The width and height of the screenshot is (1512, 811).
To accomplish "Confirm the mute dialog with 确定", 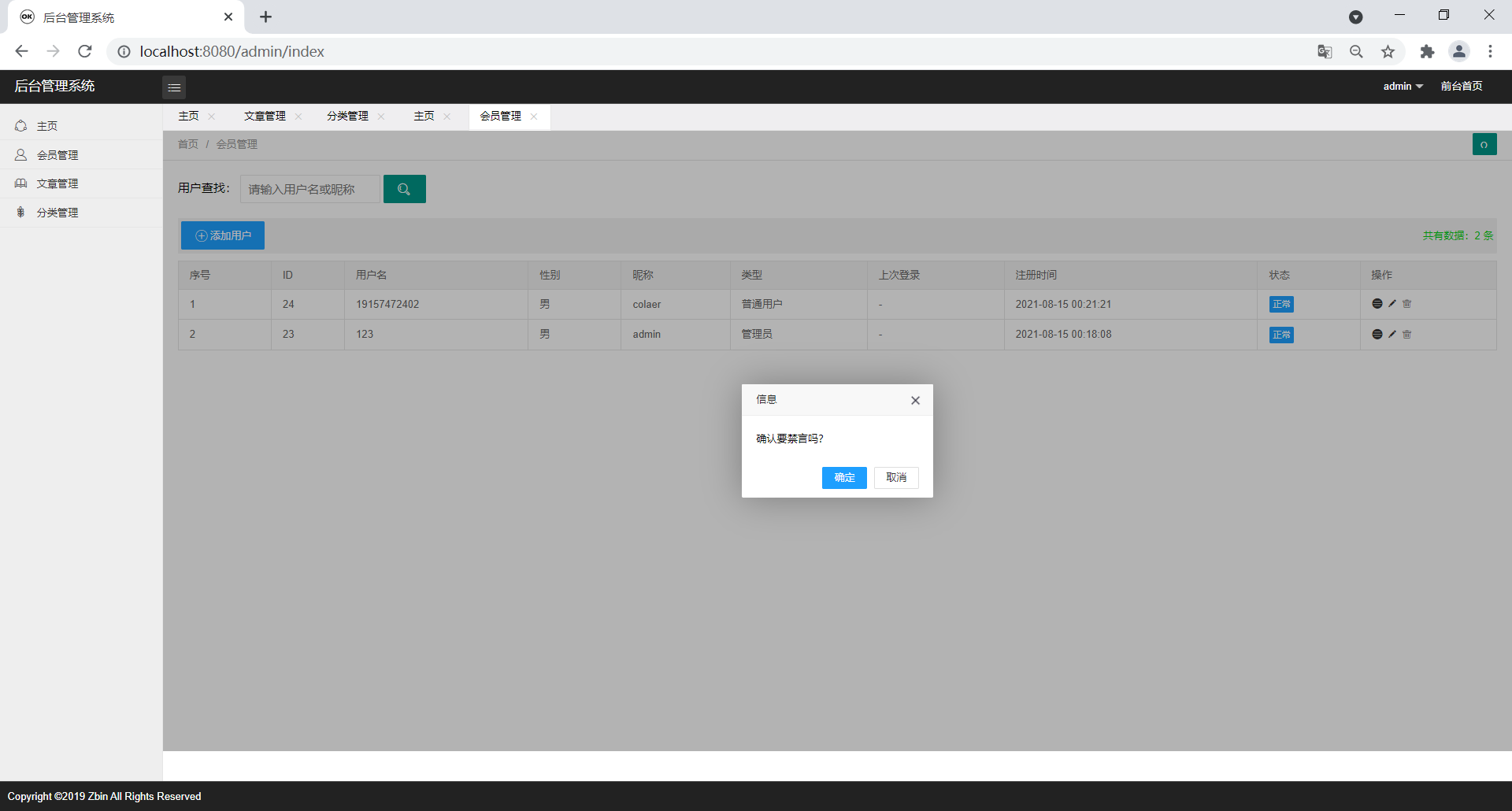I will (844, 478).
